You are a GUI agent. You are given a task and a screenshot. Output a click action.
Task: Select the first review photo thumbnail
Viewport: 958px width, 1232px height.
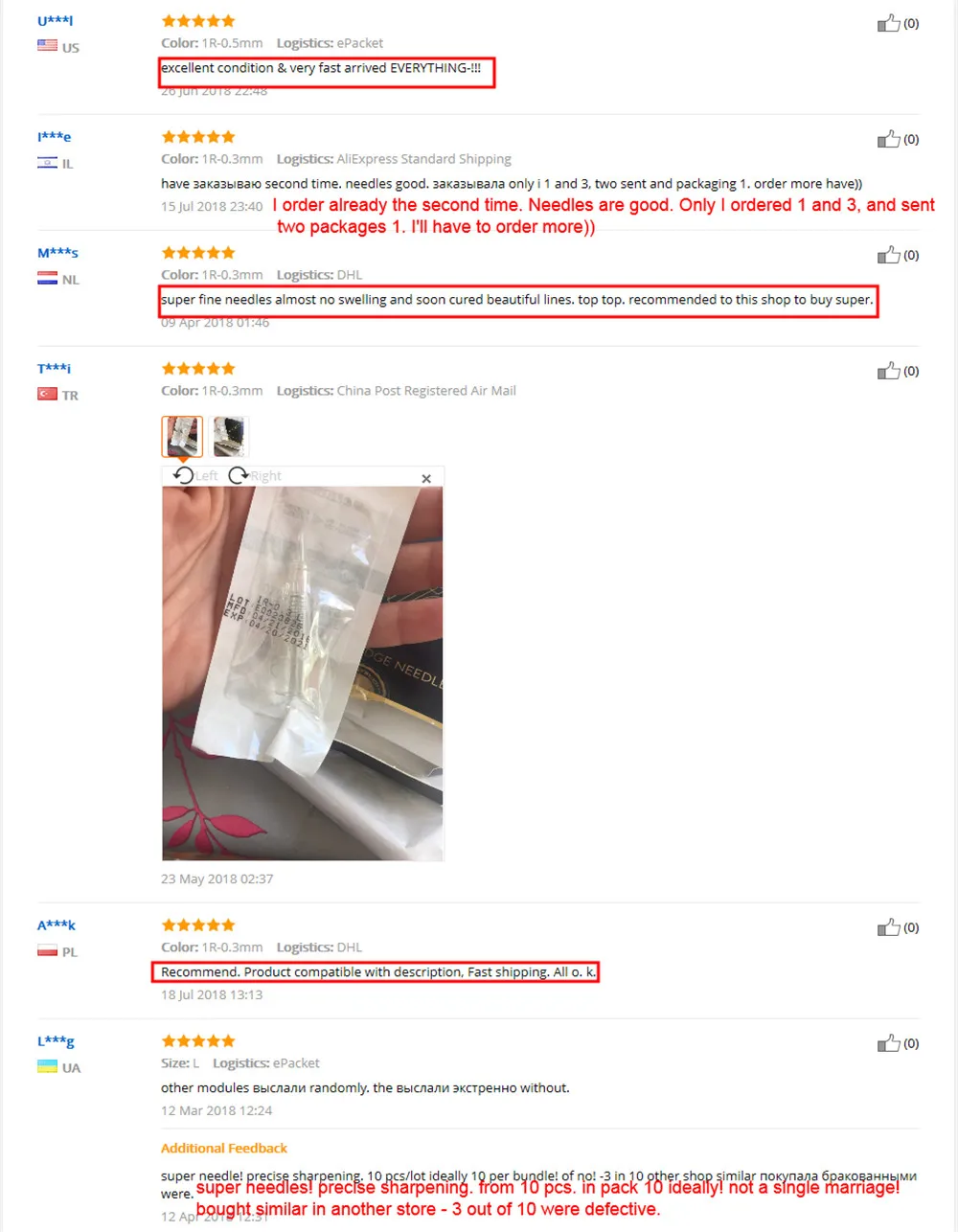click(x=182, y=437)
